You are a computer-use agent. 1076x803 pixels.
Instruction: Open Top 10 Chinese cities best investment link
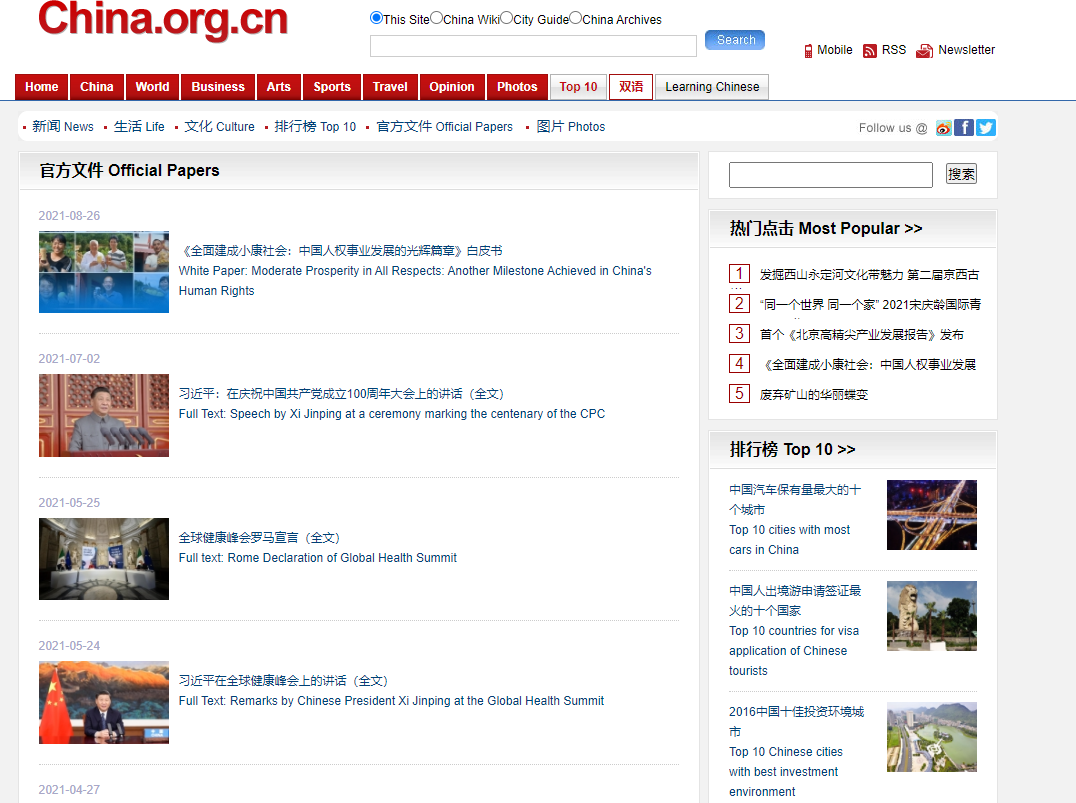786,771
